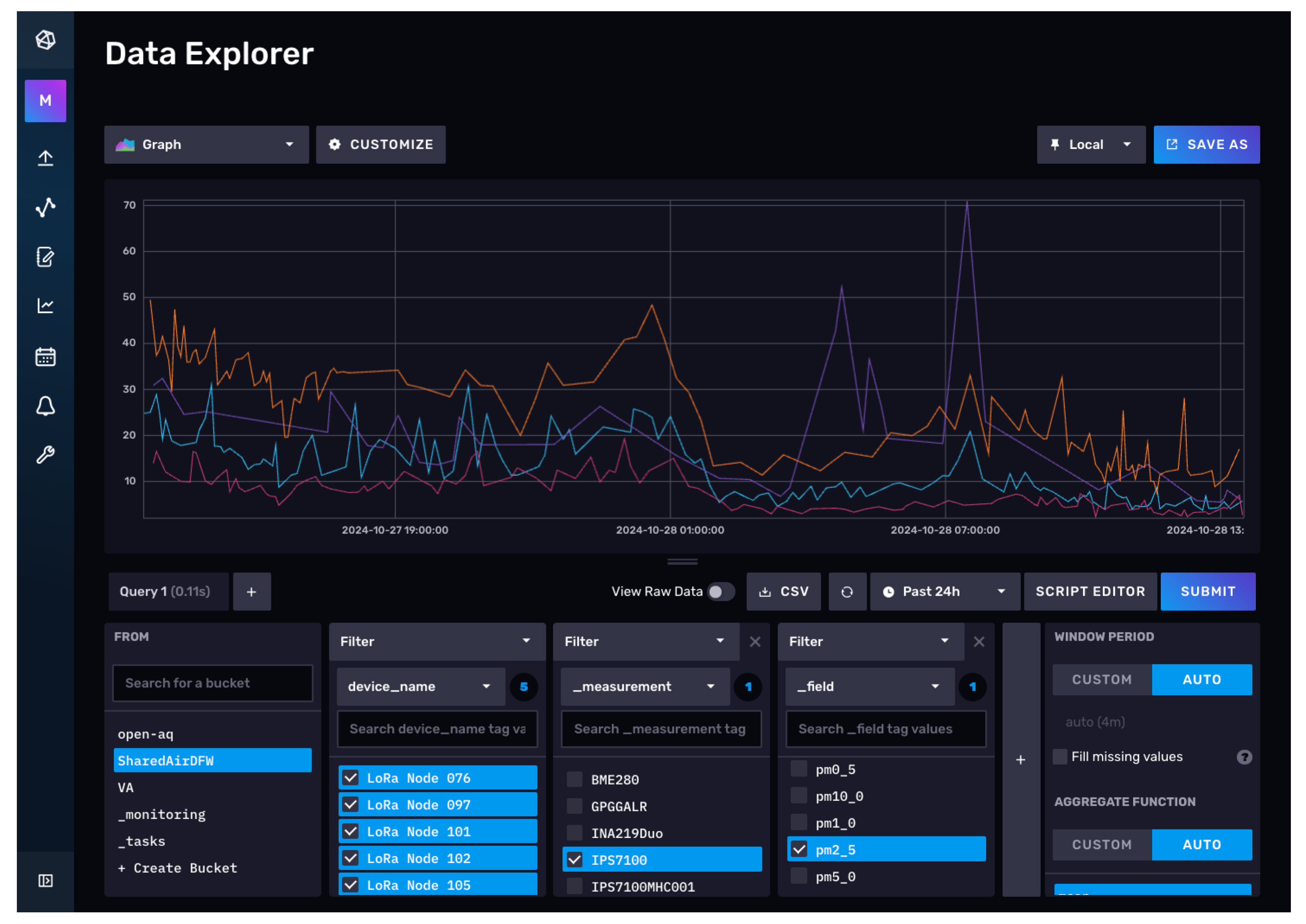This screenshot has height=924, width=1306.
Task: Add a new filter column with plus
Action: click(x=1021, y=759)
